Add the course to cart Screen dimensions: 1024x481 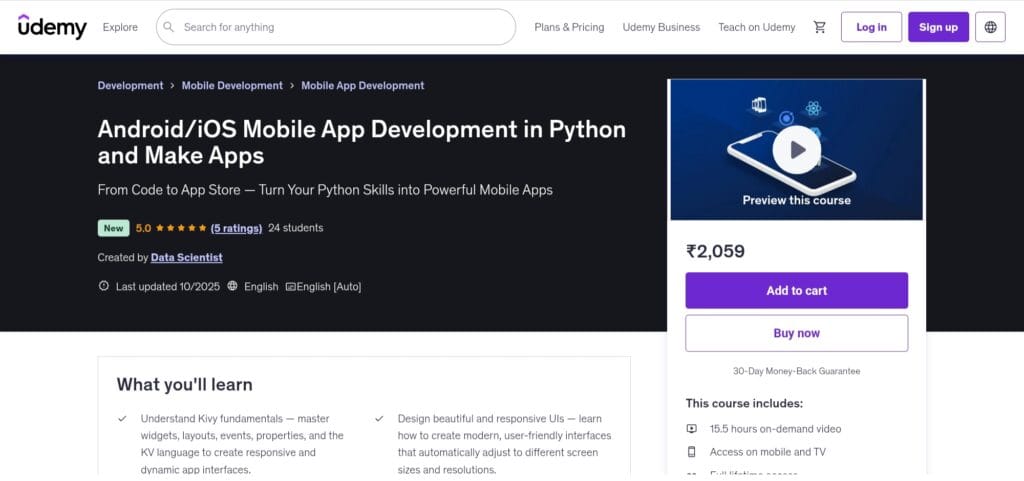796,290
